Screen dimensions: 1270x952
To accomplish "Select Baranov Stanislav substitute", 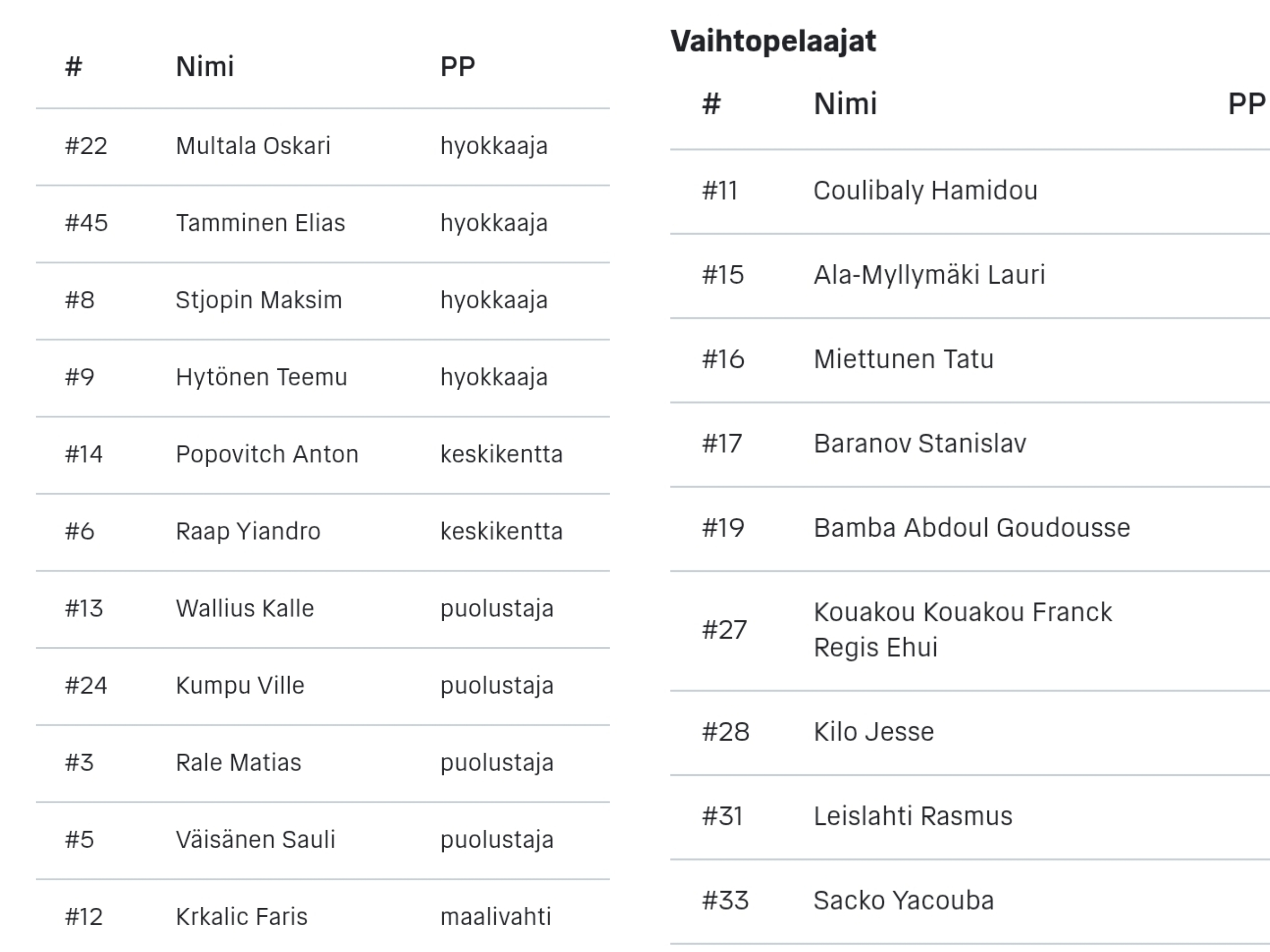I will coord(920,443).
